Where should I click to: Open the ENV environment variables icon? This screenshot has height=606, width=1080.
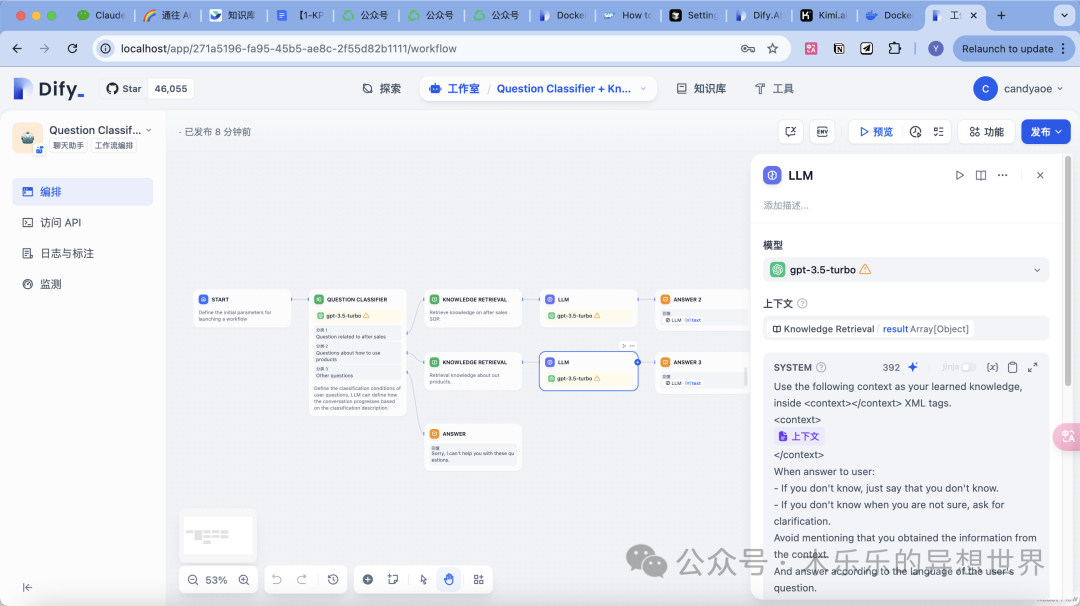(822, 132)
